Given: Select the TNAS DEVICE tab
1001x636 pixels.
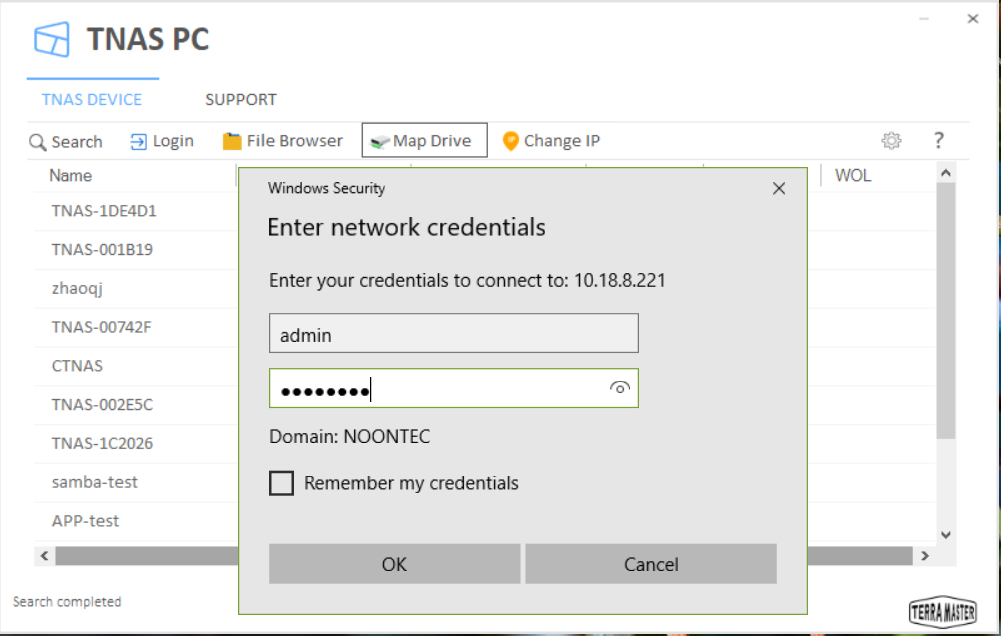Looking at the screenshot, I should [92, 100].
